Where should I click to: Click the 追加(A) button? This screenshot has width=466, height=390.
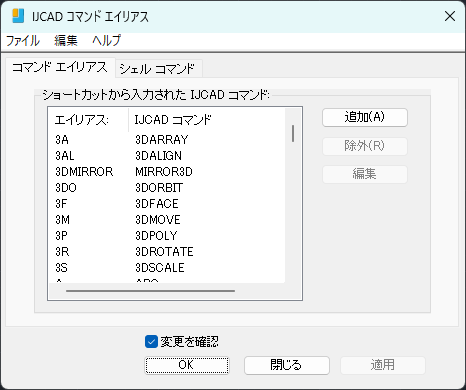(365, 117)
